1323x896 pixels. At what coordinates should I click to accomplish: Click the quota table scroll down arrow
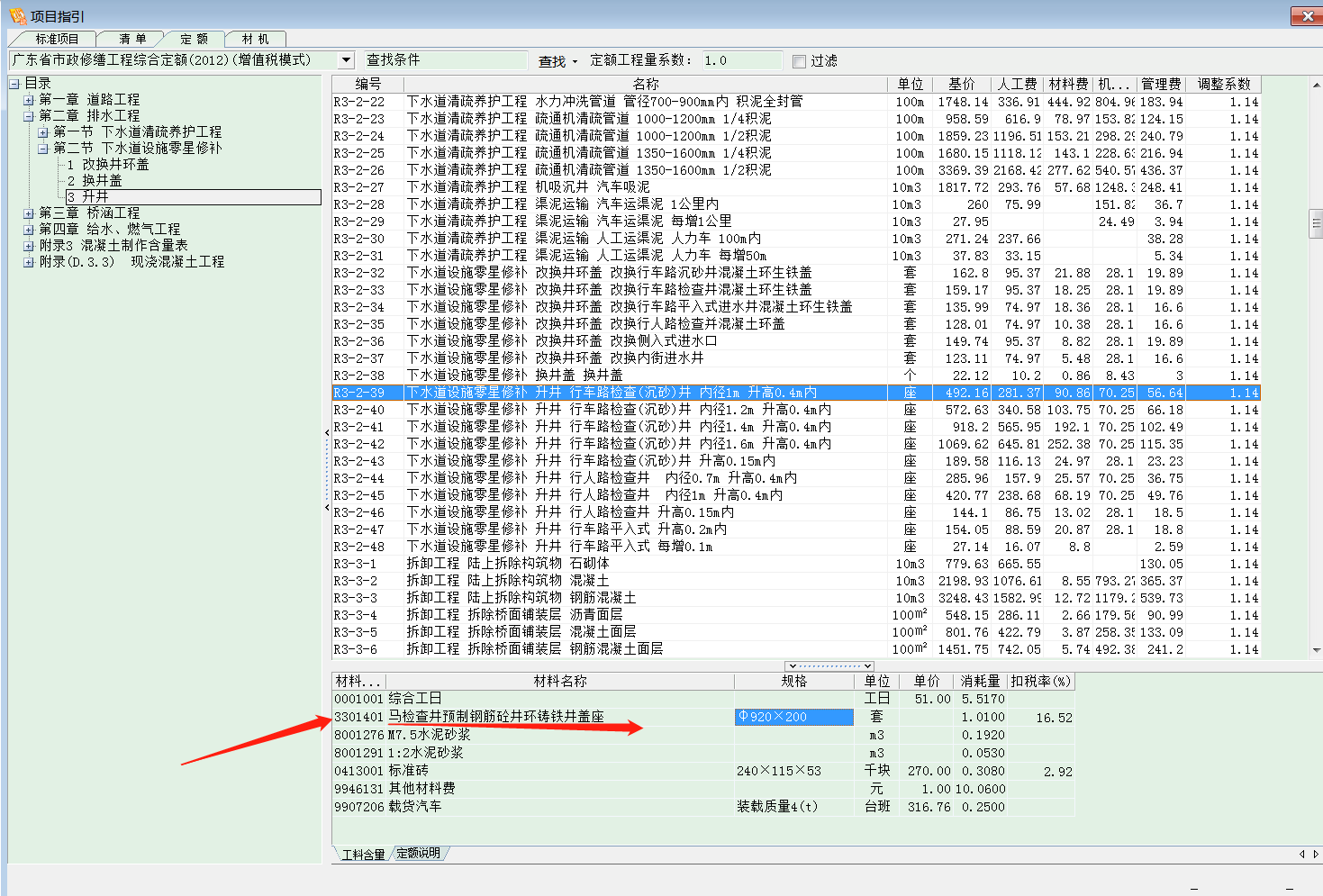1316,649
